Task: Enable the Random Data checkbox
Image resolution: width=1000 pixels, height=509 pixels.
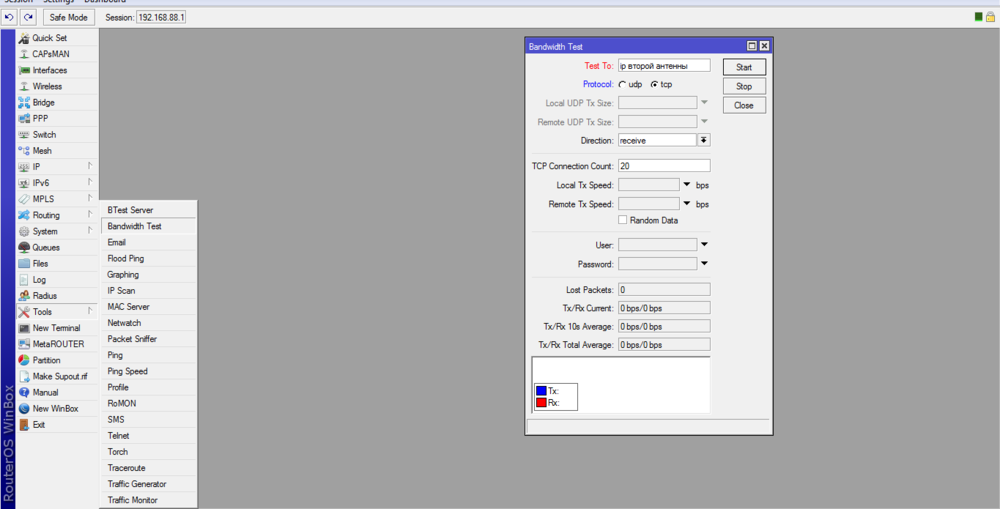Action: 623,220
